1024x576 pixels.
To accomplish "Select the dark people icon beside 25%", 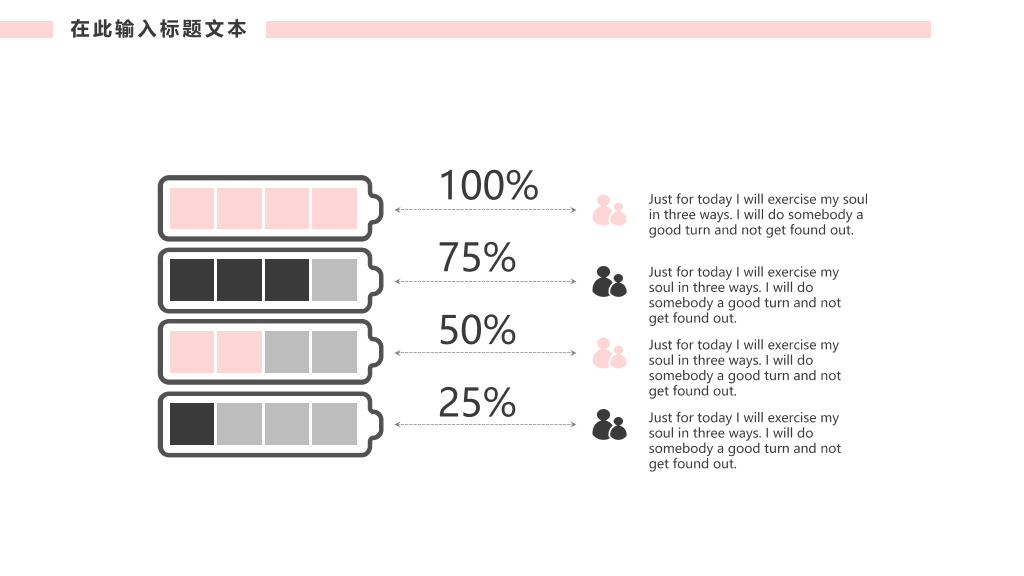I will tap(609, 424).
